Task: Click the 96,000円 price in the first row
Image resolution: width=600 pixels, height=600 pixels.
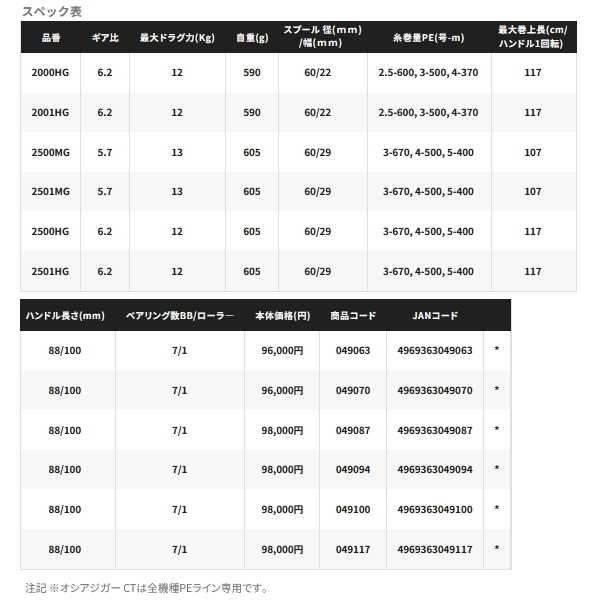Action: (x=282, y=351)
